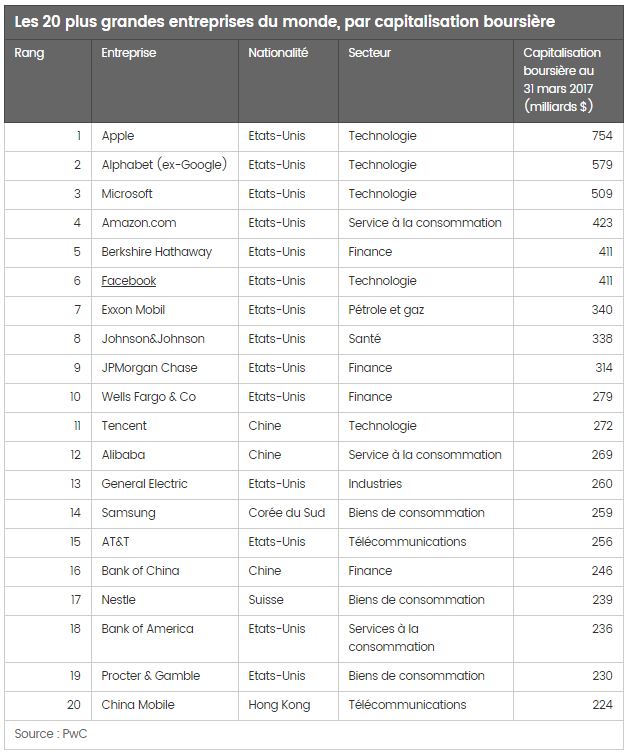Image resolution: width=630 pixels, height=755 pixels.
Task: Open the Facebook hyperlink
Action: [129, 281]
